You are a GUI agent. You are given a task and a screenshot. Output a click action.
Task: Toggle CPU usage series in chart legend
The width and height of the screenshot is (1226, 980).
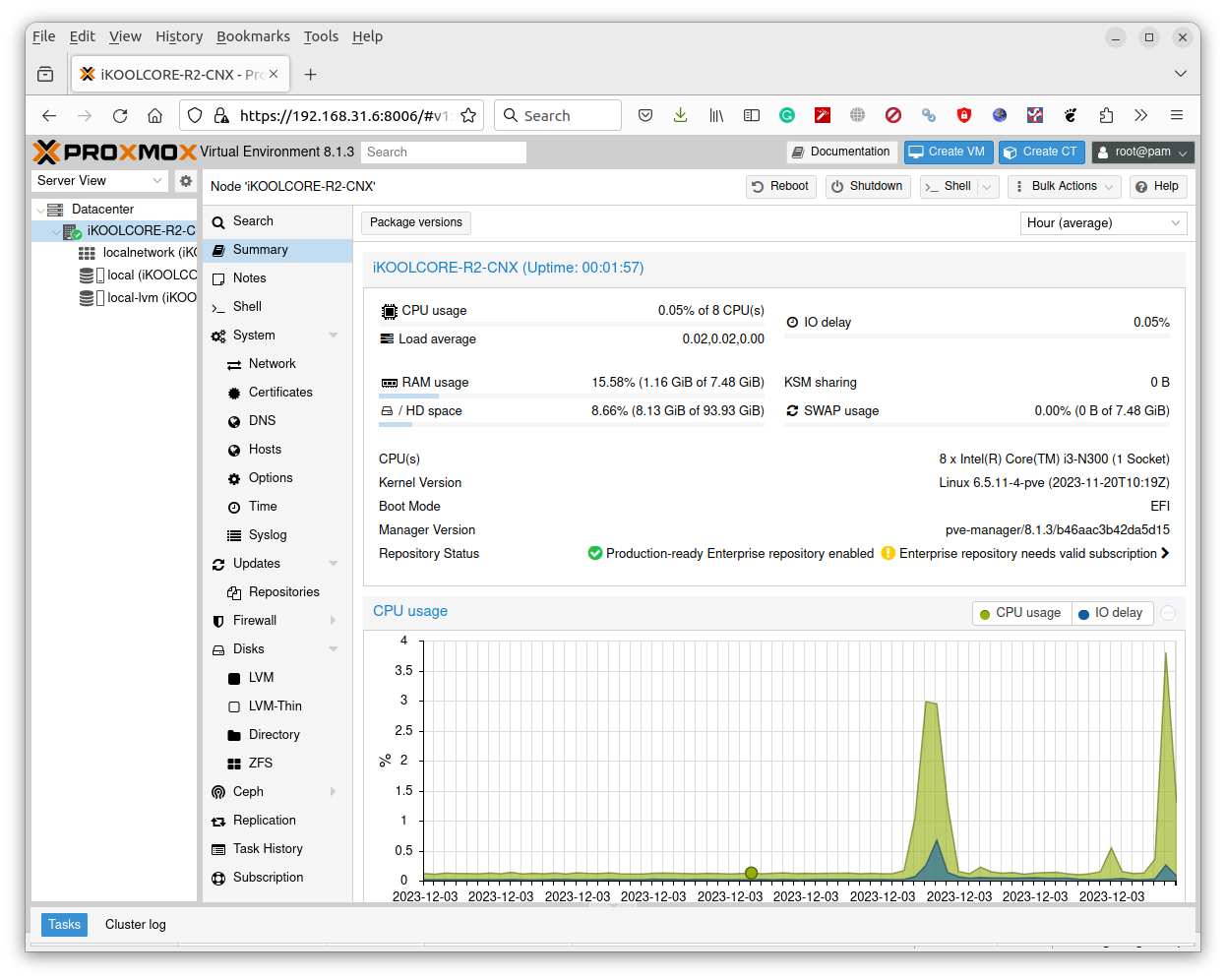[x=1020, y=613]
